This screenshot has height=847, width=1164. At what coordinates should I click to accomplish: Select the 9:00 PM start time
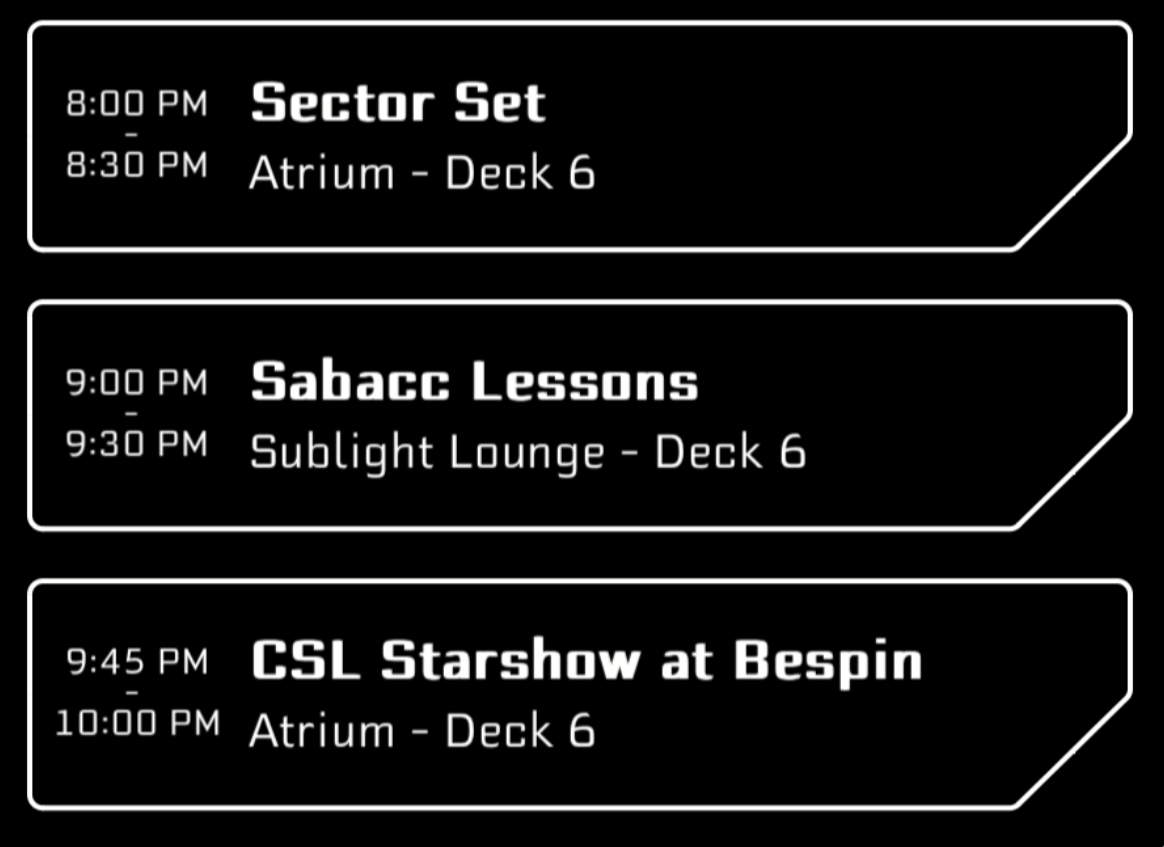point(137,382)
